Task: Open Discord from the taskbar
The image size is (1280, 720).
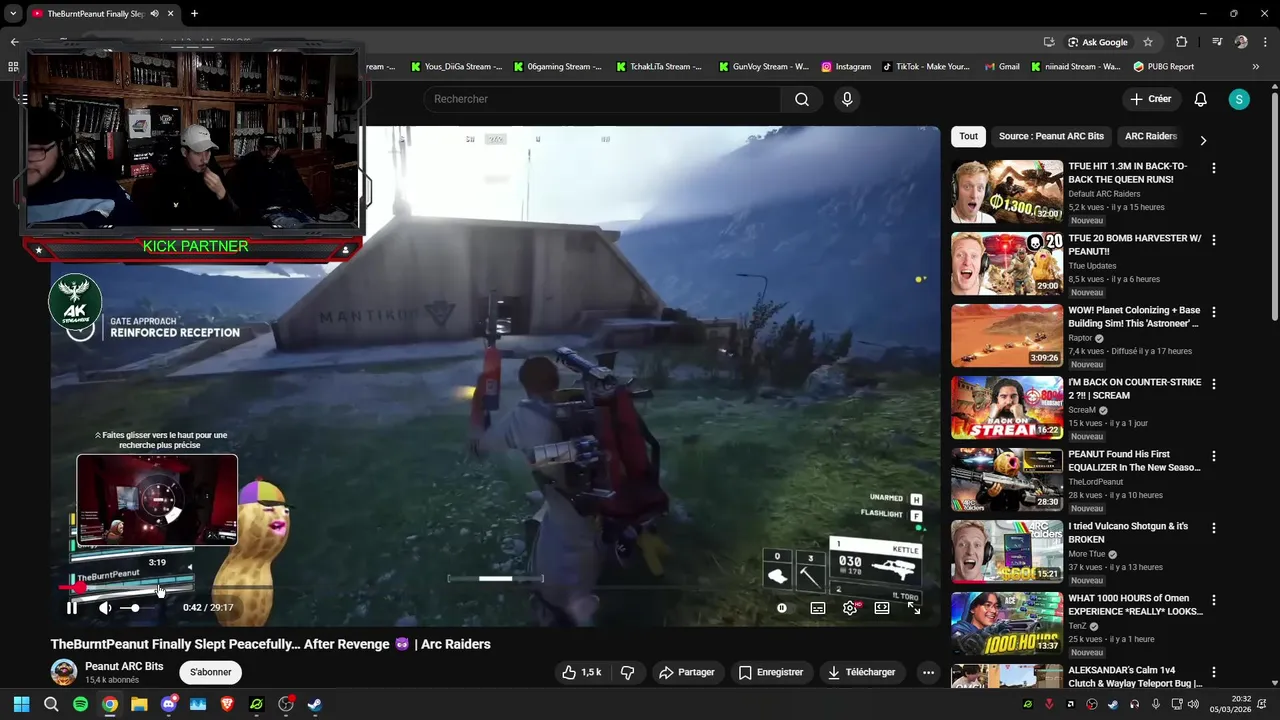Action: pos(169,704)
